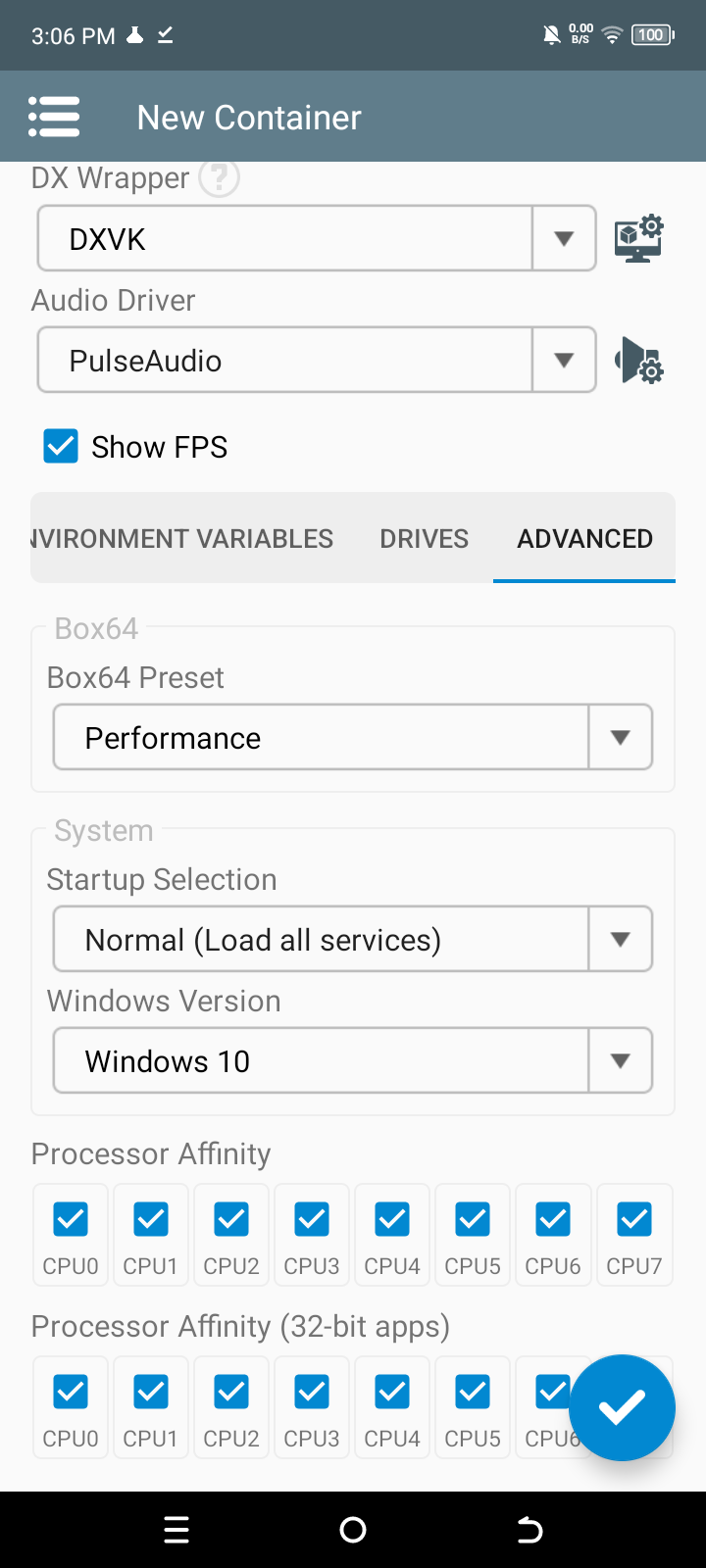706x1568 pixels.
Task: Open PulseAudio driver settings icon
Action: (639, 360)
